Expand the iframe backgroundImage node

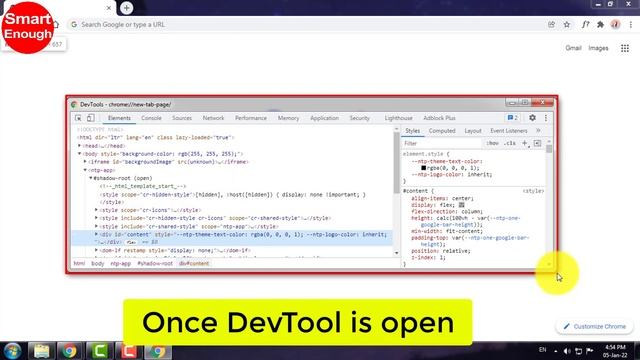tap(85, 162)
